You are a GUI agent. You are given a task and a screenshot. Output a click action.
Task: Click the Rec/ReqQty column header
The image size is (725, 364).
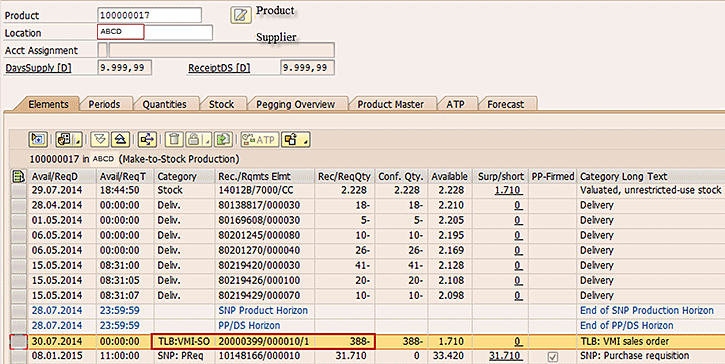[344, 176]
